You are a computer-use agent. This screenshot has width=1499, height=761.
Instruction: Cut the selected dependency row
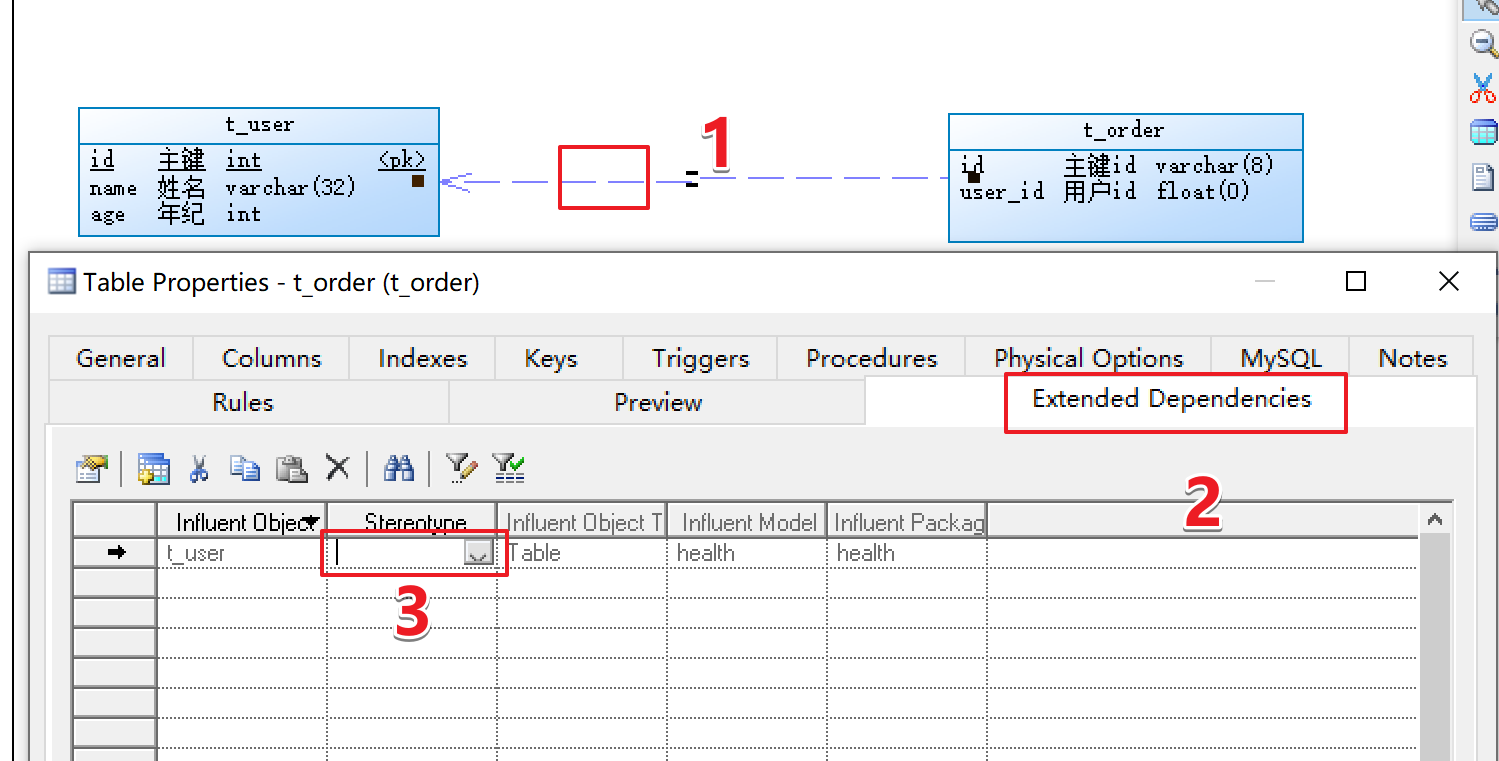[198, 467]
